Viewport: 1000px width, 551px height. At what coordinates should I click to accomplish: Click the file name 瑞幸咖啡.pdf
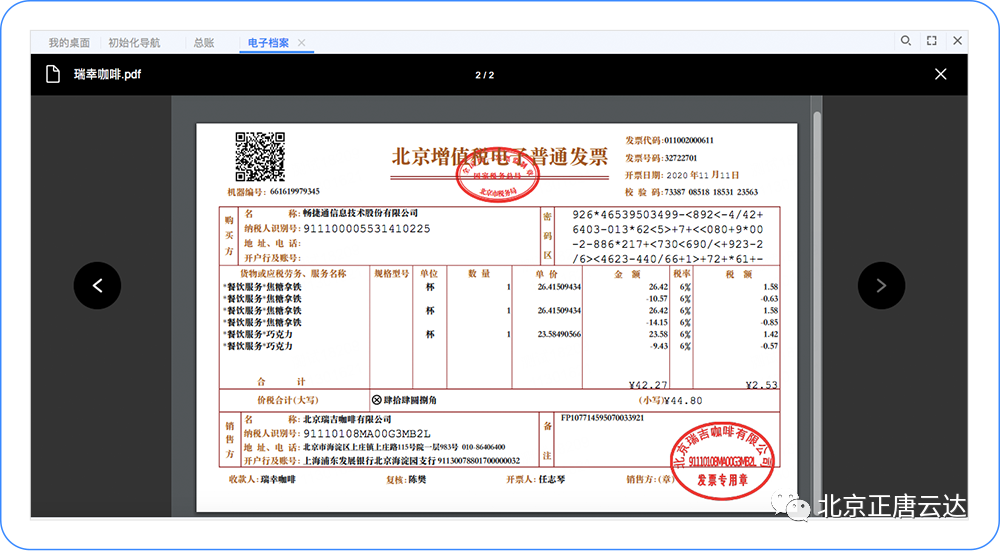(107, 74)
